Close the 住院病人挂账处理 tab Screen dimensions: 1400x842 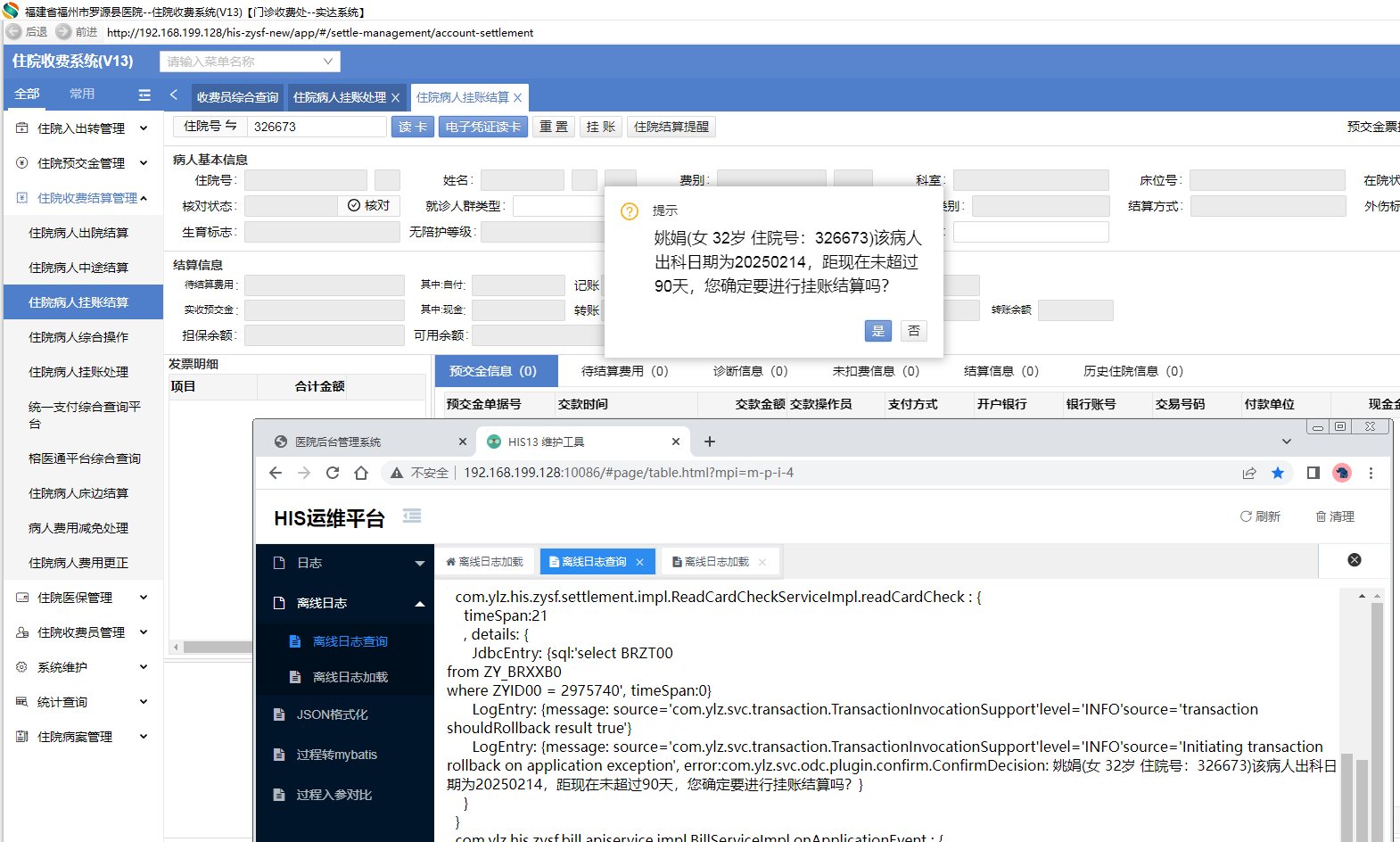coord(396,97)
